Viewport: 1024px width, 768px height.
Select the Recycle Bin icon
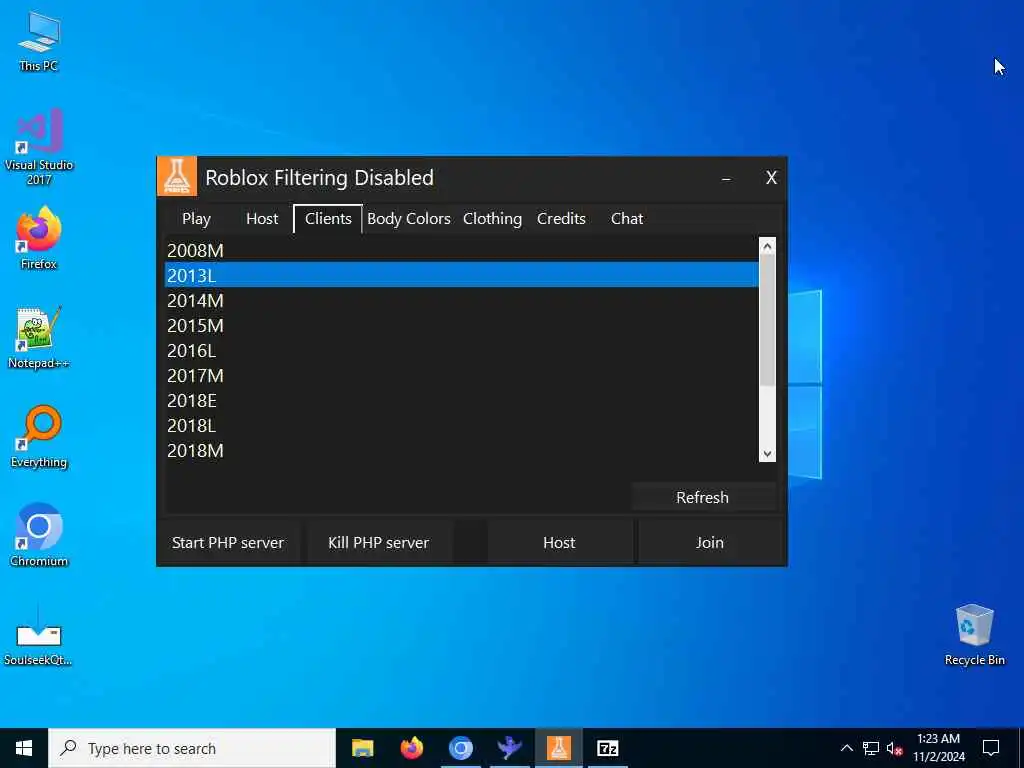click(974, 634)
